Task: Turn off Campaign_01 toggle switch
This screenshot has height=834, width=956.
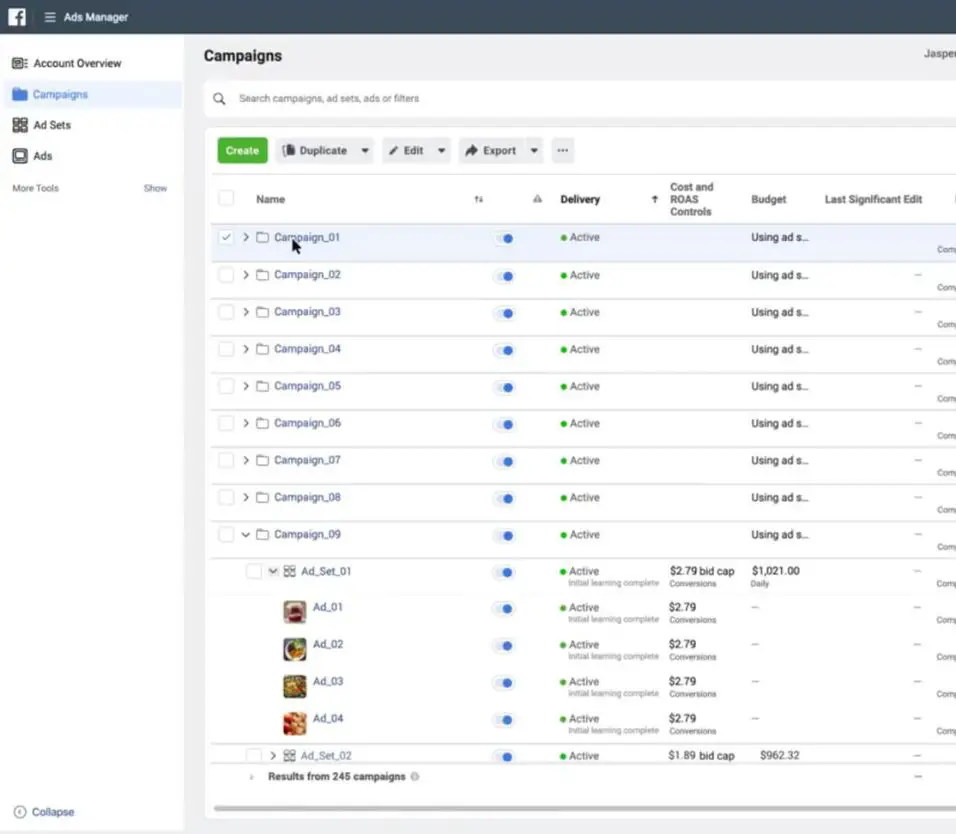Action: (504, 238)
